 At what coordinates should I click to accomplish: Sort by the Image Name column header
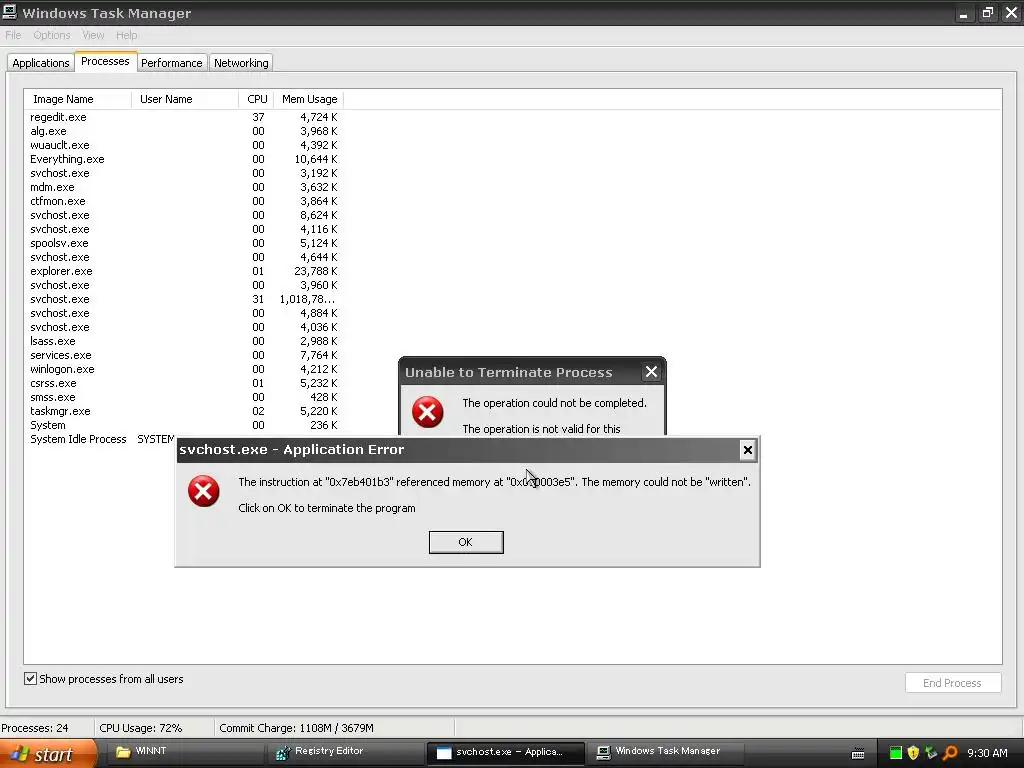point(78,99)
